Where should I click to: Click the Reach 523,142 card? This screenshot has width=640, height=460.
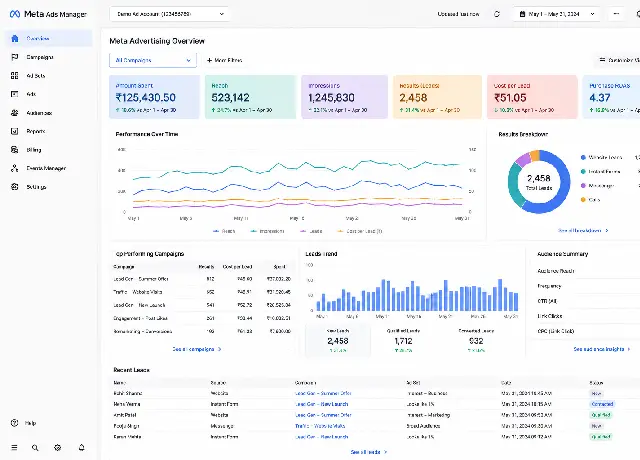click(250, 97)
